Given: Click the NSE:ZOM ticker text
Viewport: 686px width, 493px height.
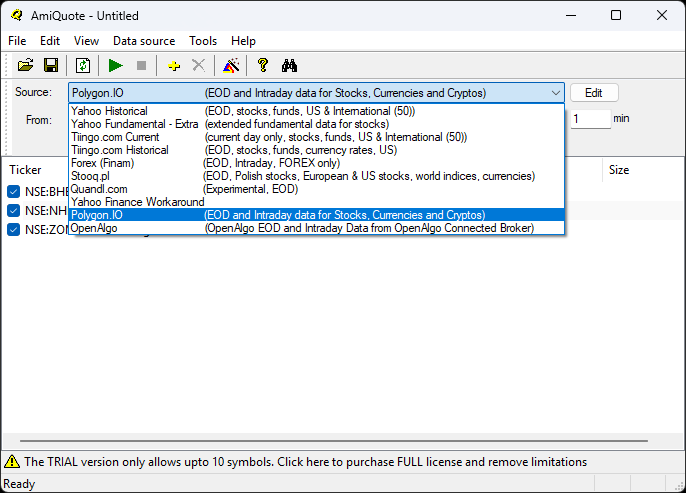Looking at the screenshot, I should pos(47,230).
